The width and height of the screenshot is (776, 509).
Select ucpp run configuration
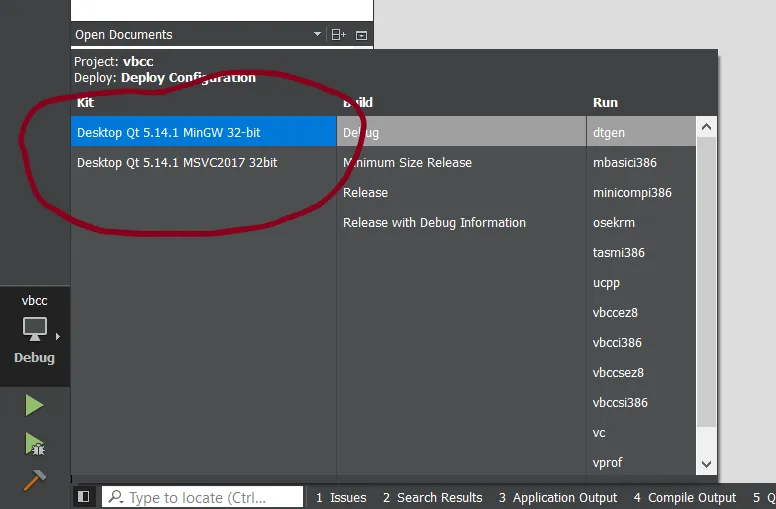[641, 283]
